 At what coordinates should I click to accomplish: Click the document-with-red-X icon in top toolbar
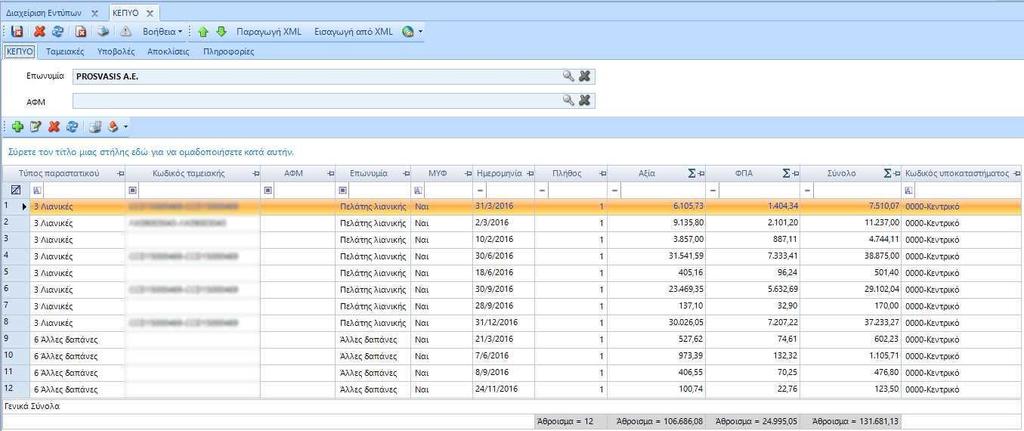[81, 31]
